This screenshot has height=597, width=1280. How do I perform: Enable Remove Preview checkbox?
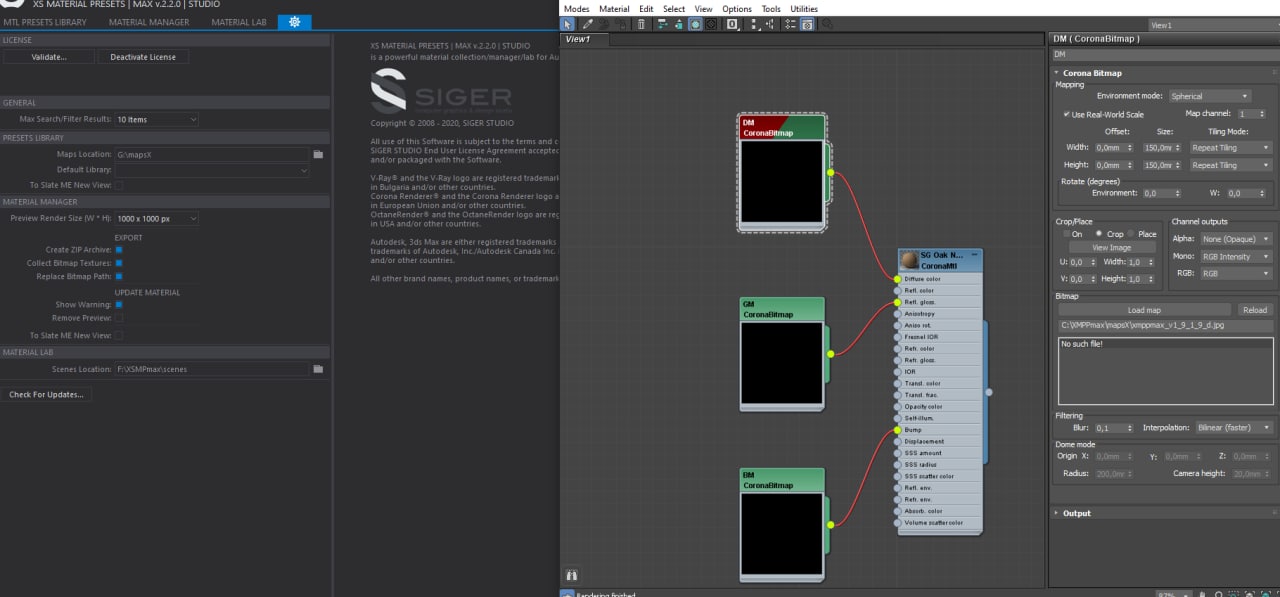pos(119,318)
